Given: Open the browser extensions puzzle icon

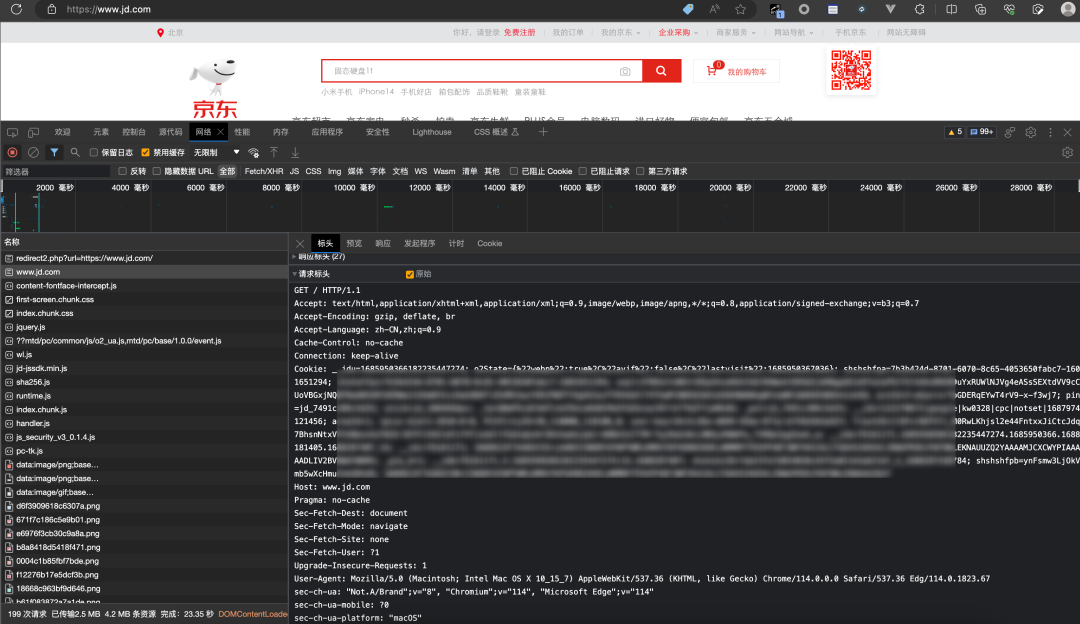Looking at the screenshot, I should pos(920,10).
